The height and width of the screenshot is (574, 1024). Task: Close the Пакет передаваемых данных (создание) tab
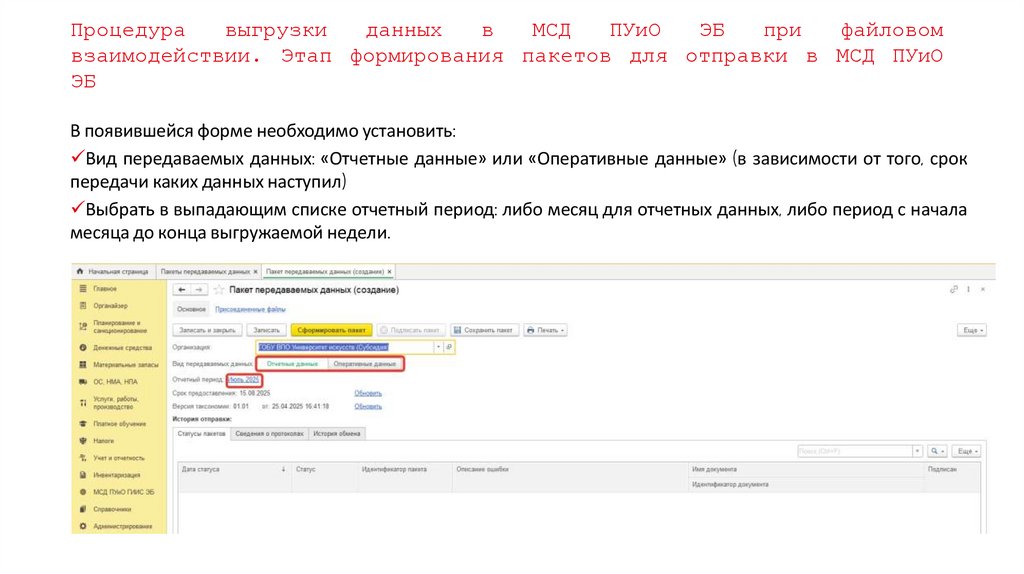click(389, 272)
